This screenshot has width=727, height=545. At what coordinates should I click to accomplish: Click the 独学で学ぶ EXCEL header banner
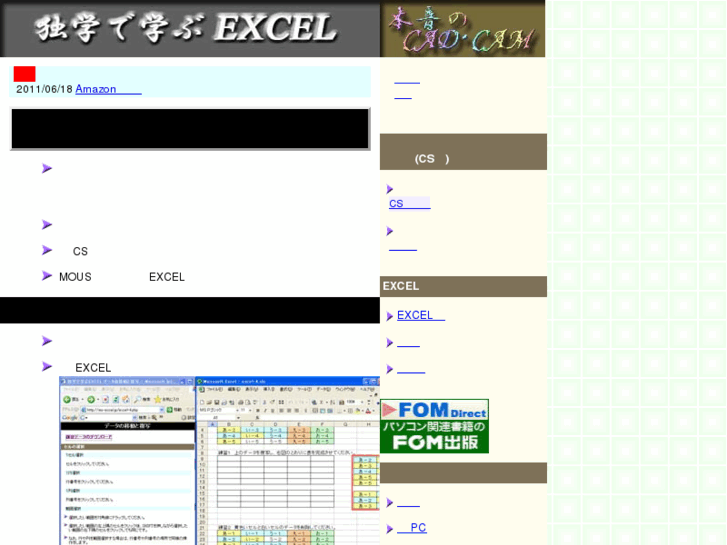click(x=190, y=28)
